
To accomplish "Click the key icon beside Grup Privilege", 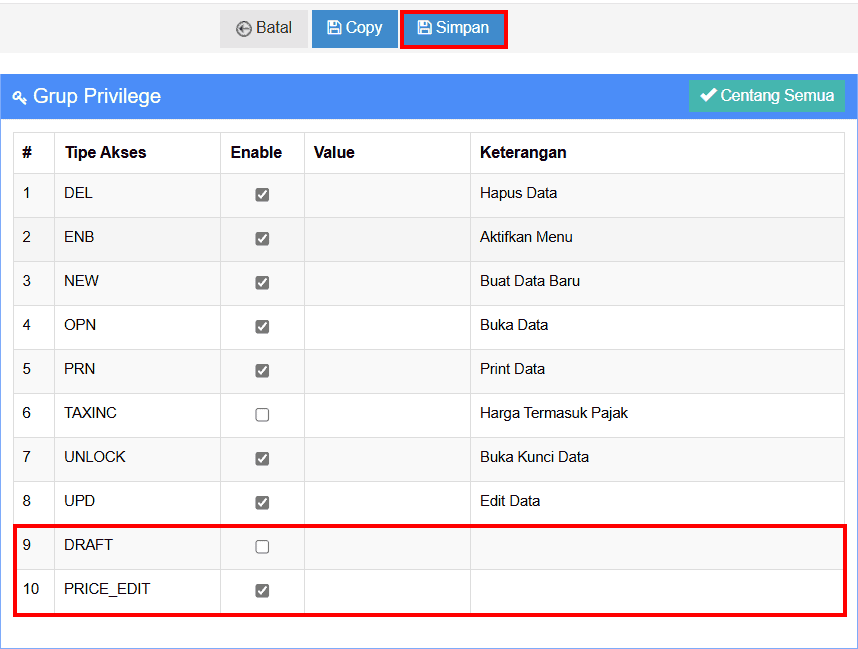I will [x=19, y=97].
